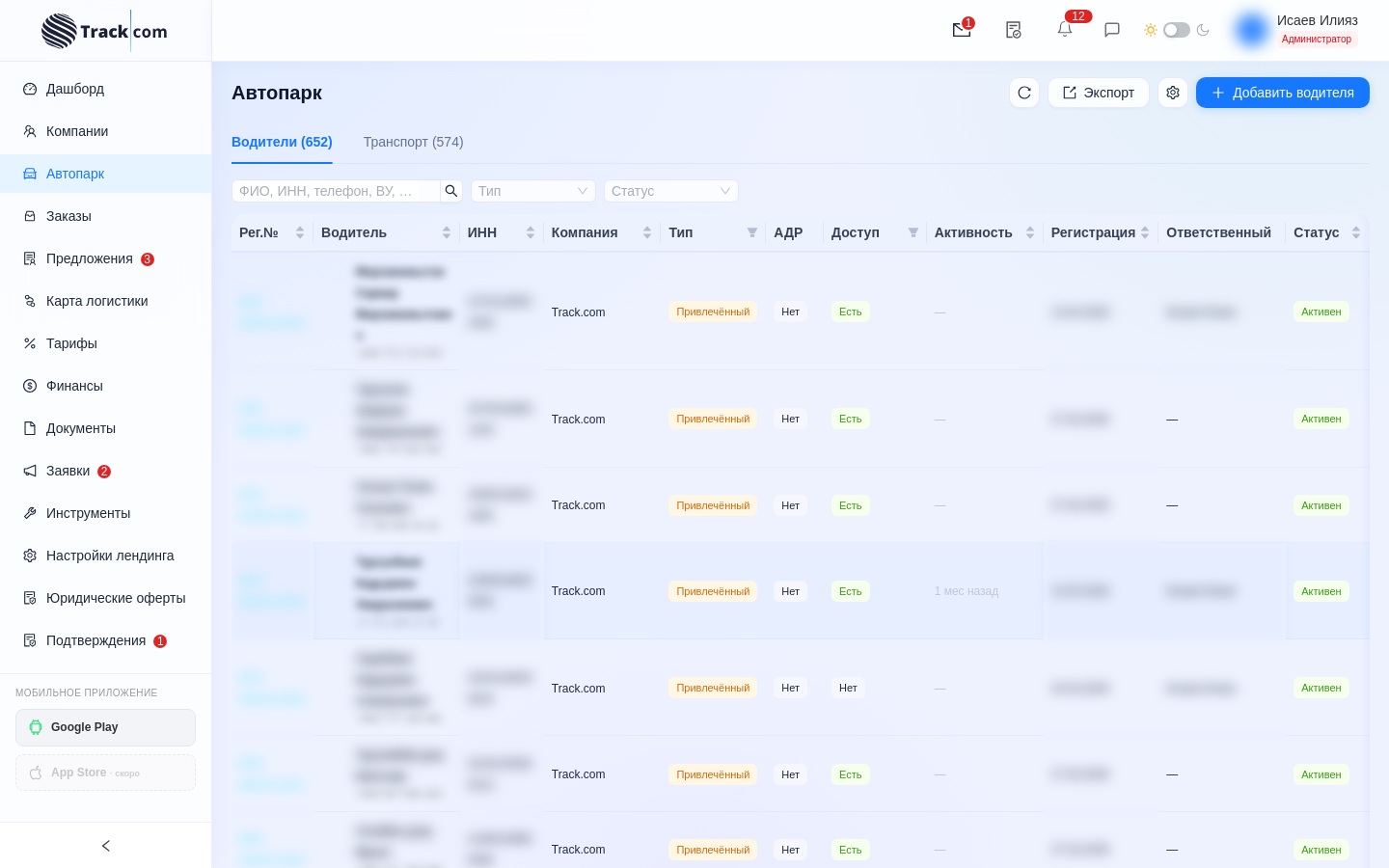Viewport: 1389px width, 868px height.
Task: Click the App Store button
Action: (105, 773)
